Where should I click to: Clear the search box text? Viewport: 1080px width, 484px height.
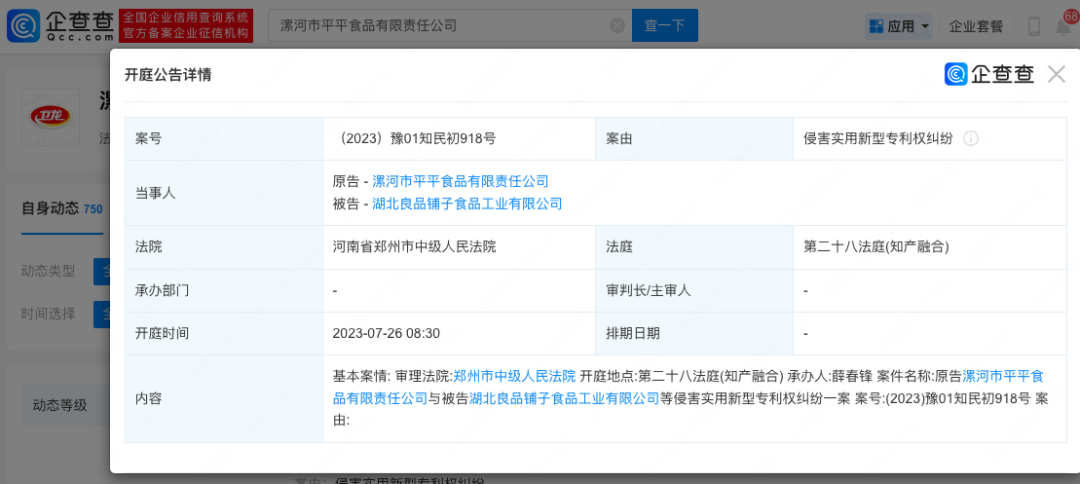[617, 25]
